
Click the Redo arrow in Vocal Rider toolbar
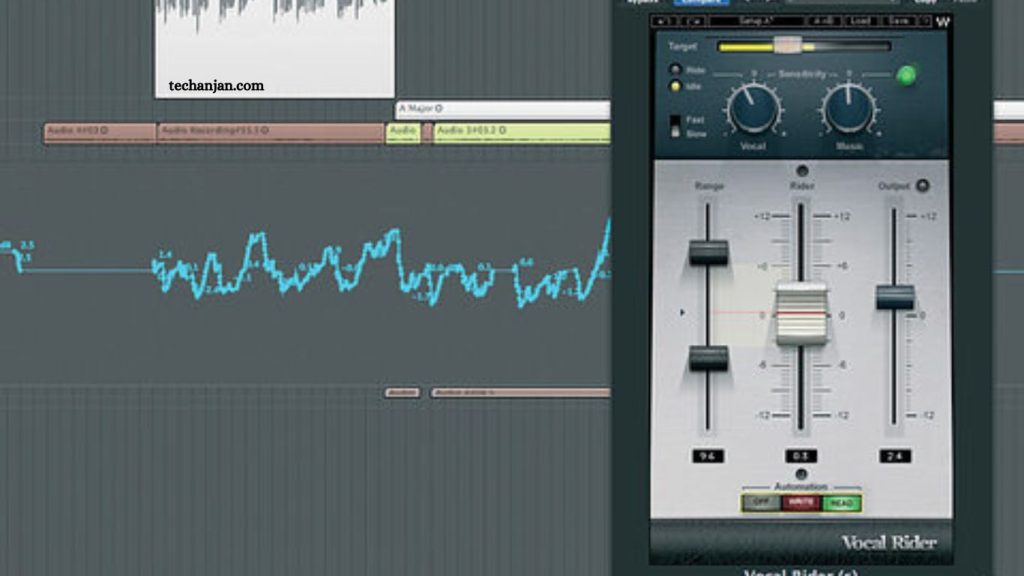click(693, 22)
